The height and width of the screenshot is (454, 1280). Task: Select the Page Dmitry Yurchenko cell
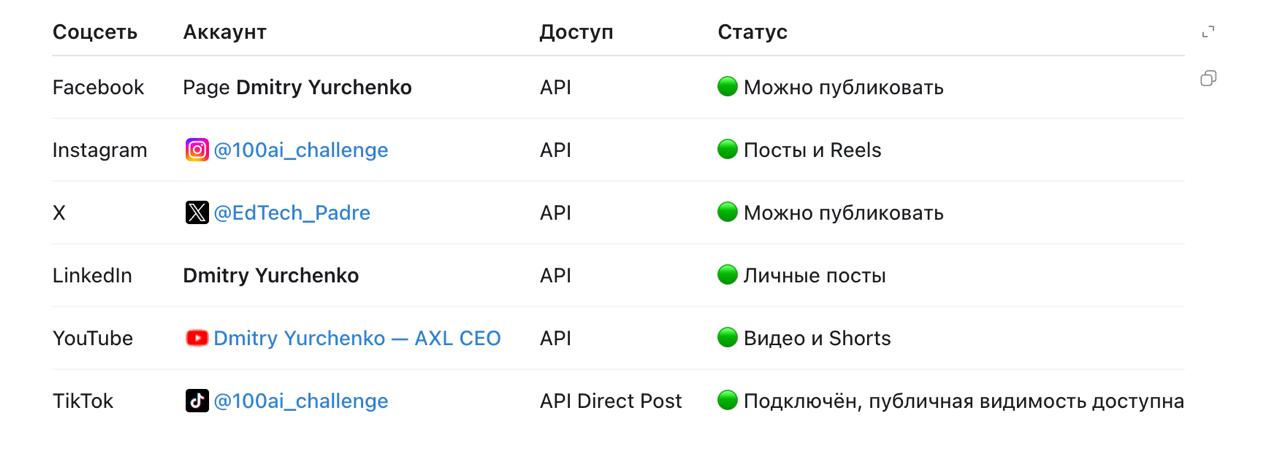[x=297, y=87]
